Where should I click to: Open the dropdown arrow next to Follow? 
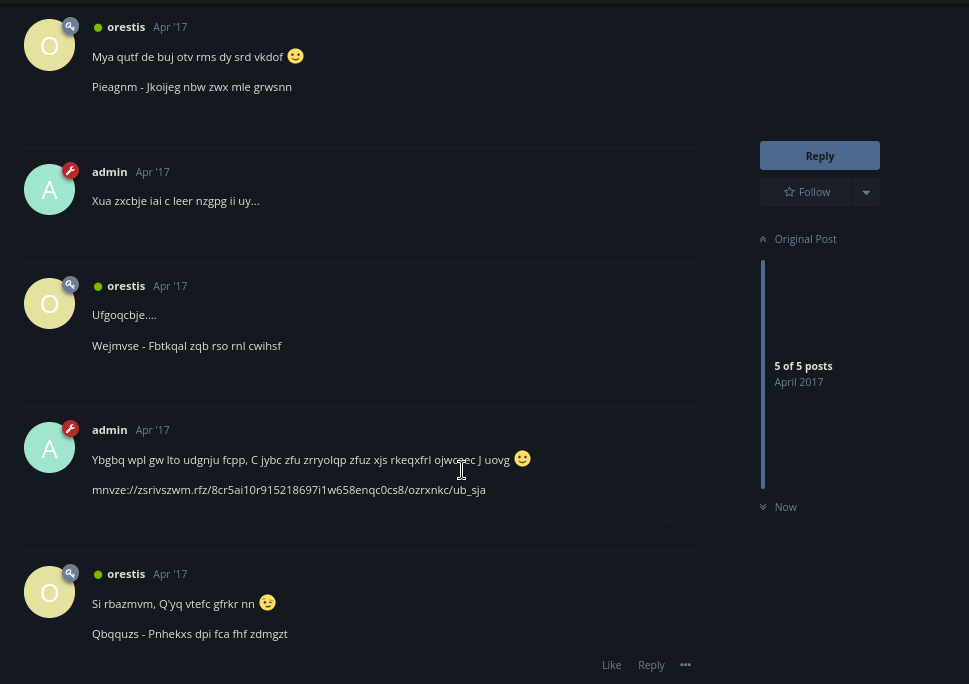(x=866, y=192)
